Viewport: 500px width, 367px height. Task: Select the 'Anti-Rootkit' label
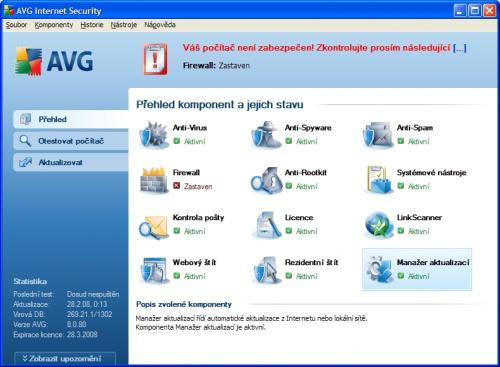306,173
